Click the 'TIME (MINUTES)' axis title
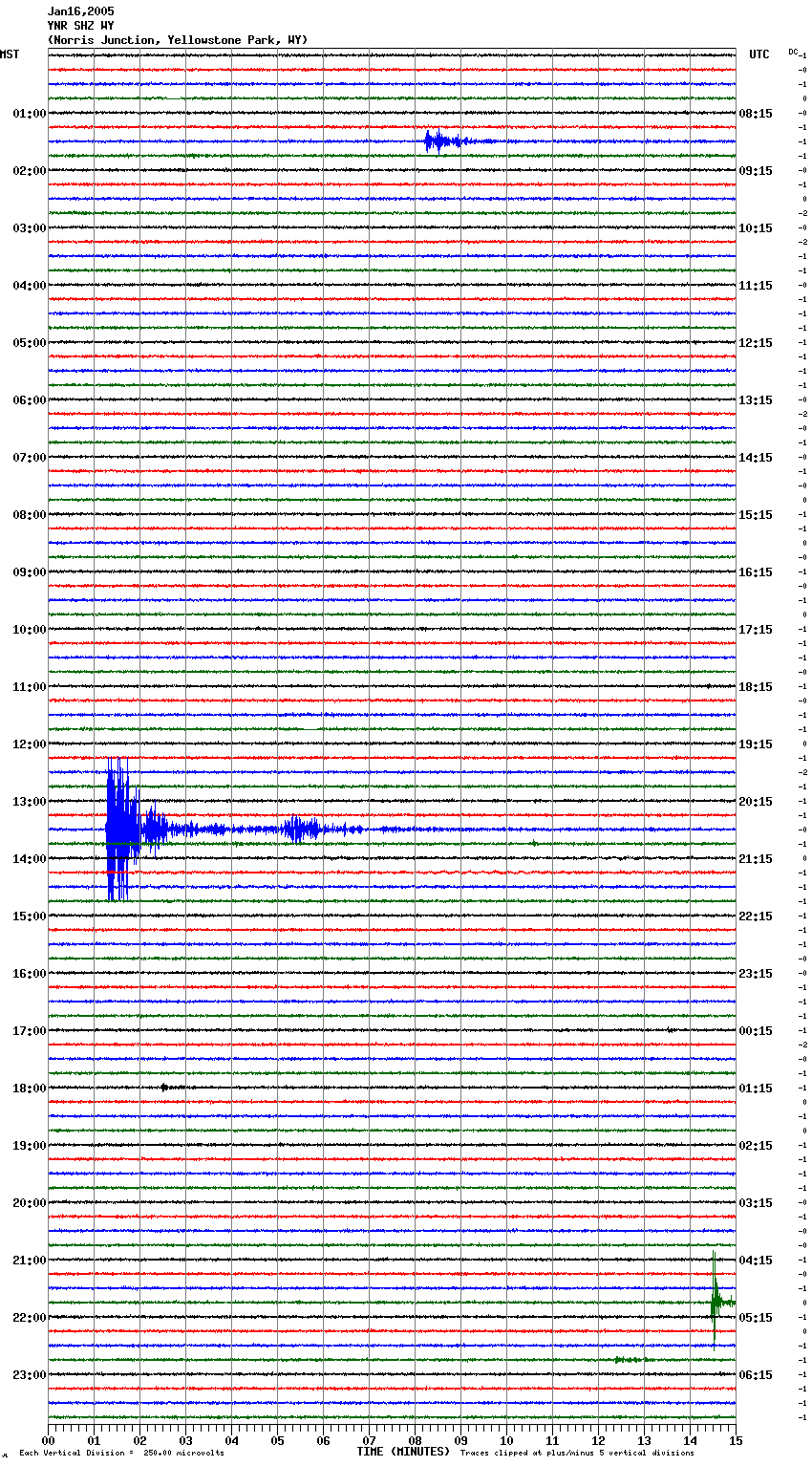 (403, 1452)
